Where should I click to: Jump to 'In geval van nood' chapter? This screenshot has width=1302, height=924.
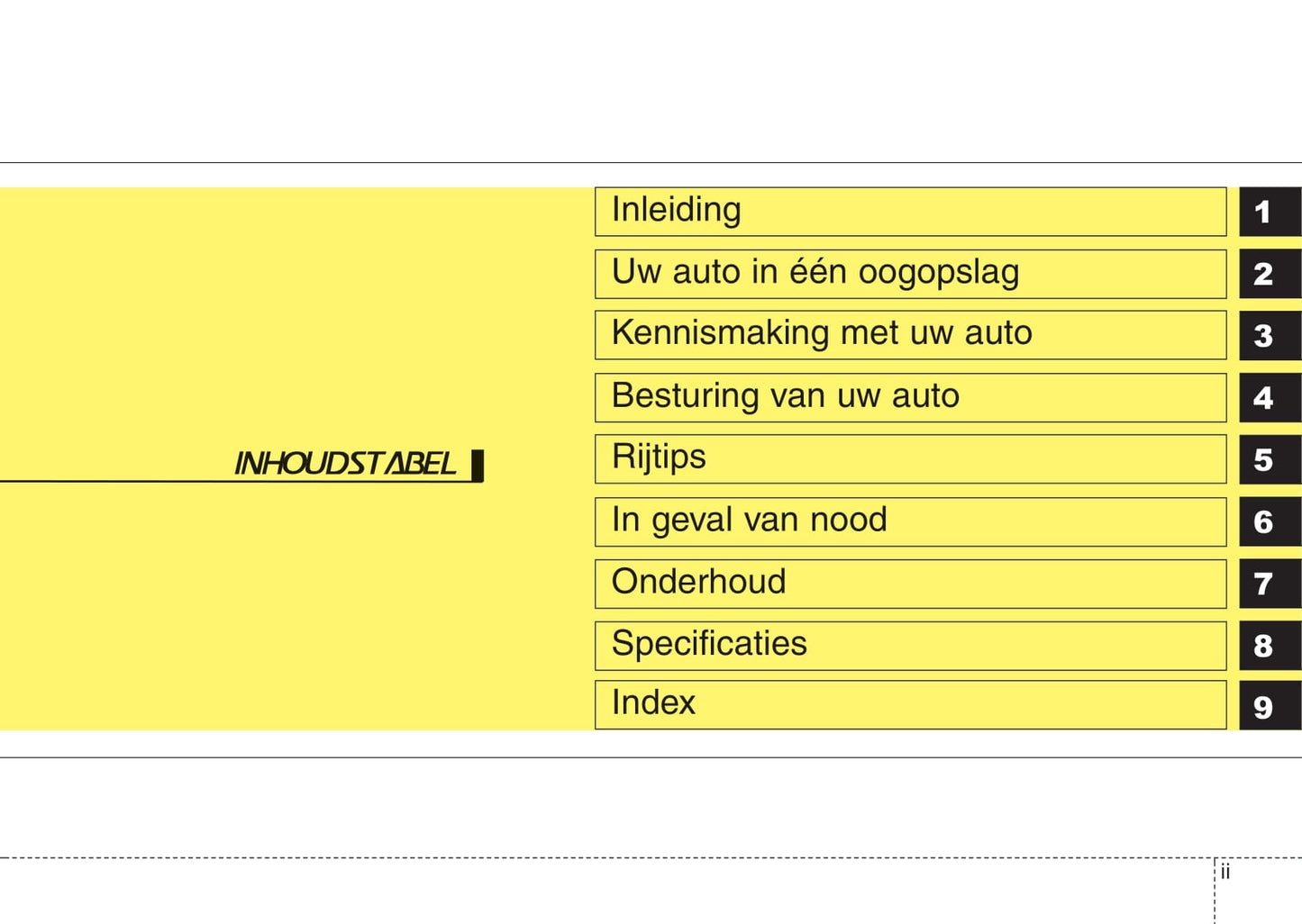(910, 521)
